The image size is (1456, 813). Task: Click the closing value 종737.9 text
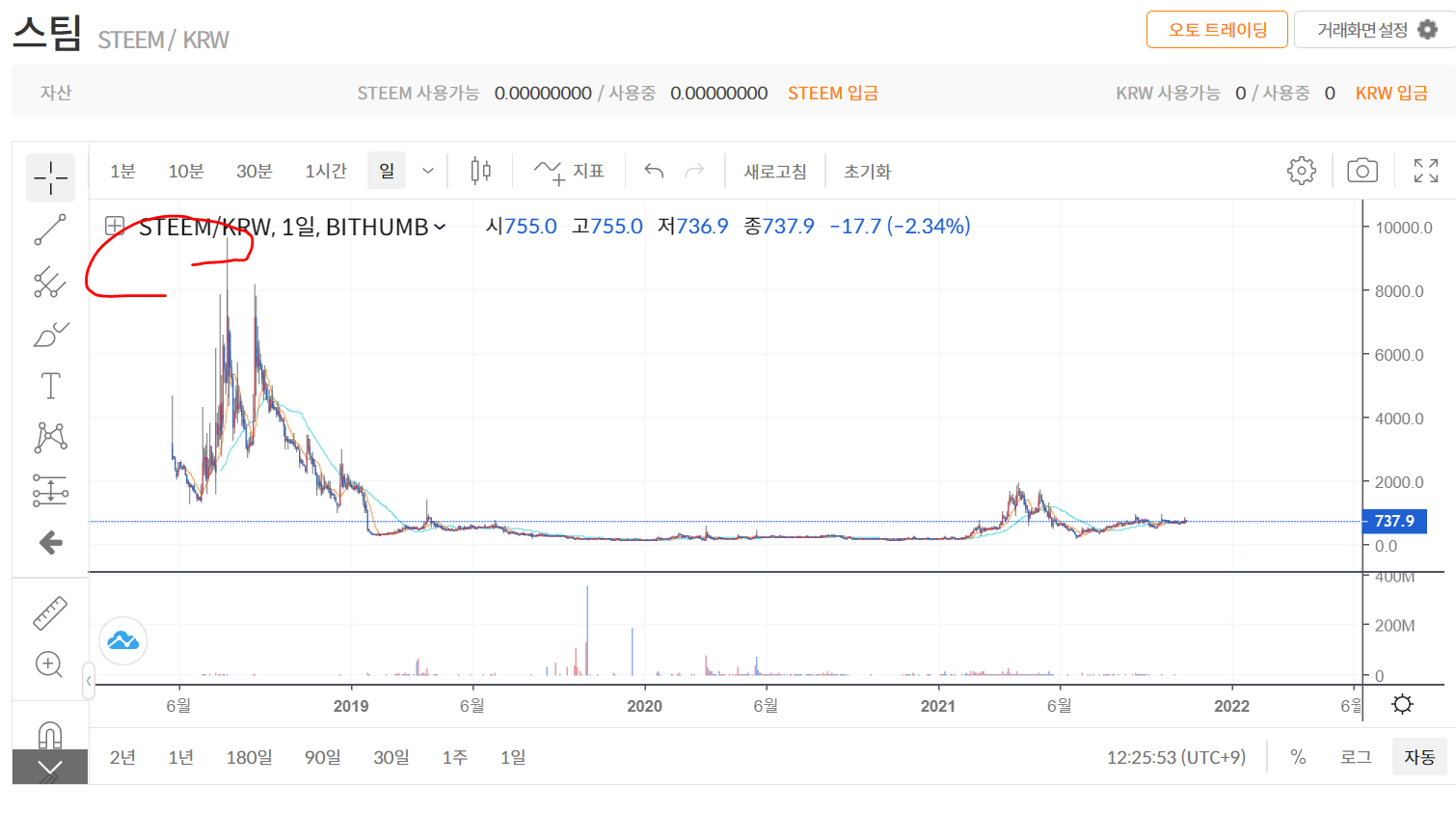[779, 226]
